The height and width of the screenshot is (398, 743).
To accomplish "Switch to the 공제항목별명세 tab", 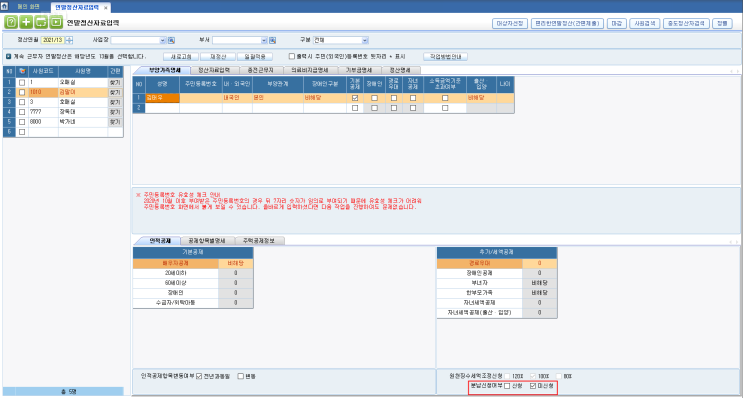I will [208, 241].
